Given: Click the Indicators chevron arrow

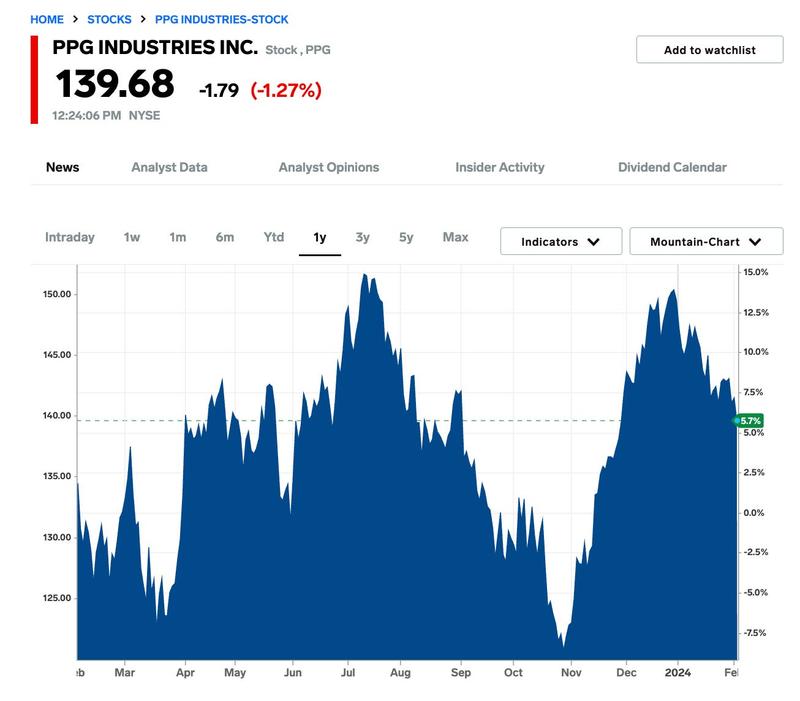Looking at the screenshot, I should pos(593,242).
